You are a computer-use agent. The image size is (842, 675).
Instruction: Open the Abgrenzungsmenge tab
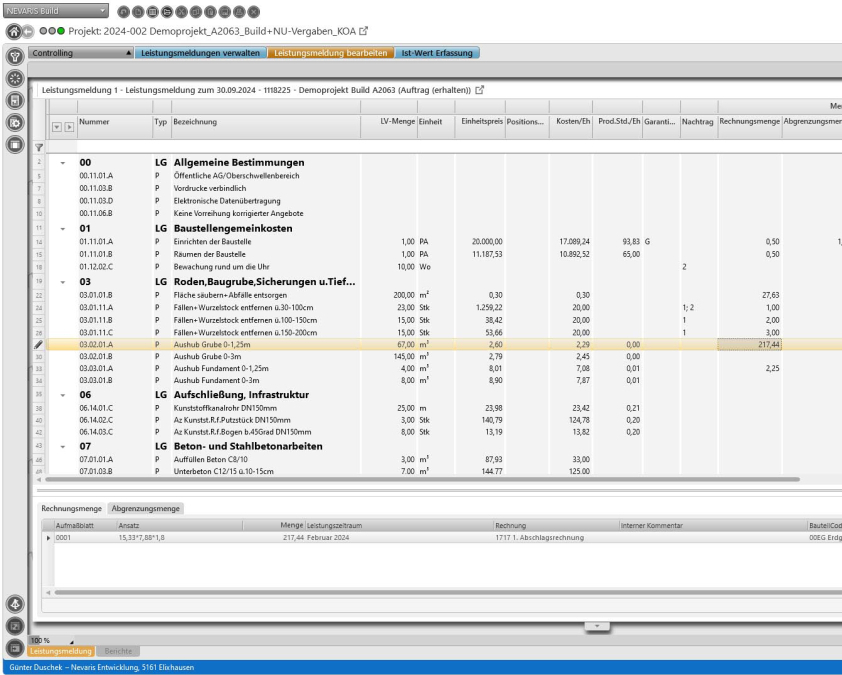146,508
